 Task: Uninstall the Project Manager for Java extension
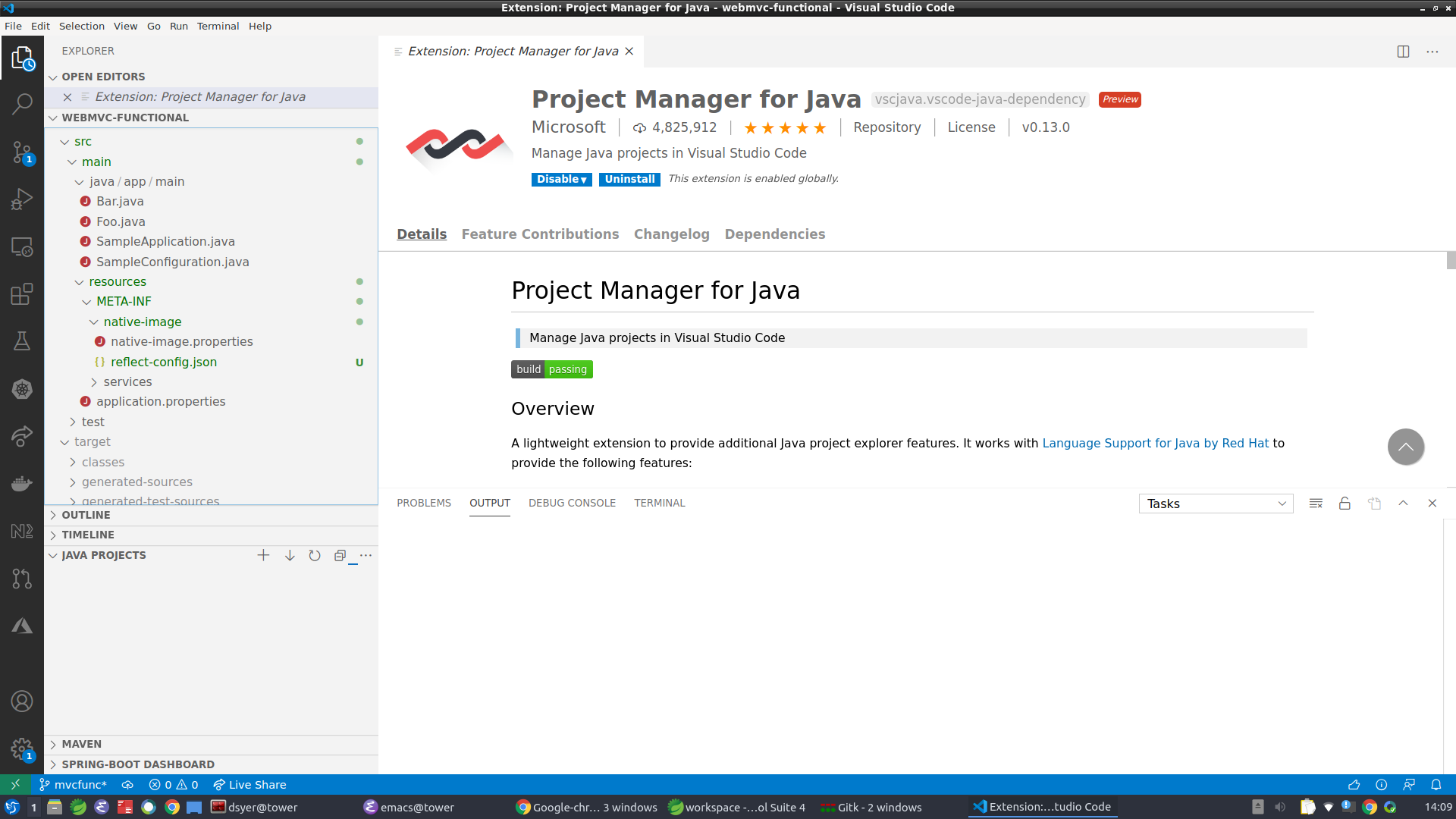[x=629, y=180]
